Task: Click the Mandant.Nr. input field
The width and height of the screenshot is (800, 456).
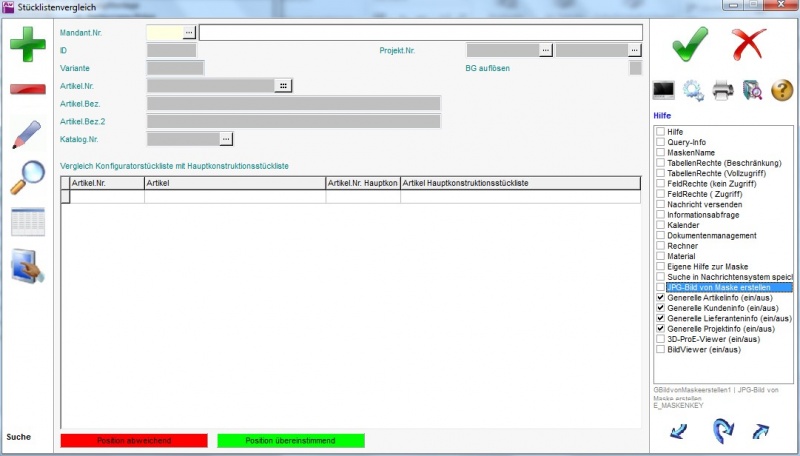Action: click(x=164, y=33)
